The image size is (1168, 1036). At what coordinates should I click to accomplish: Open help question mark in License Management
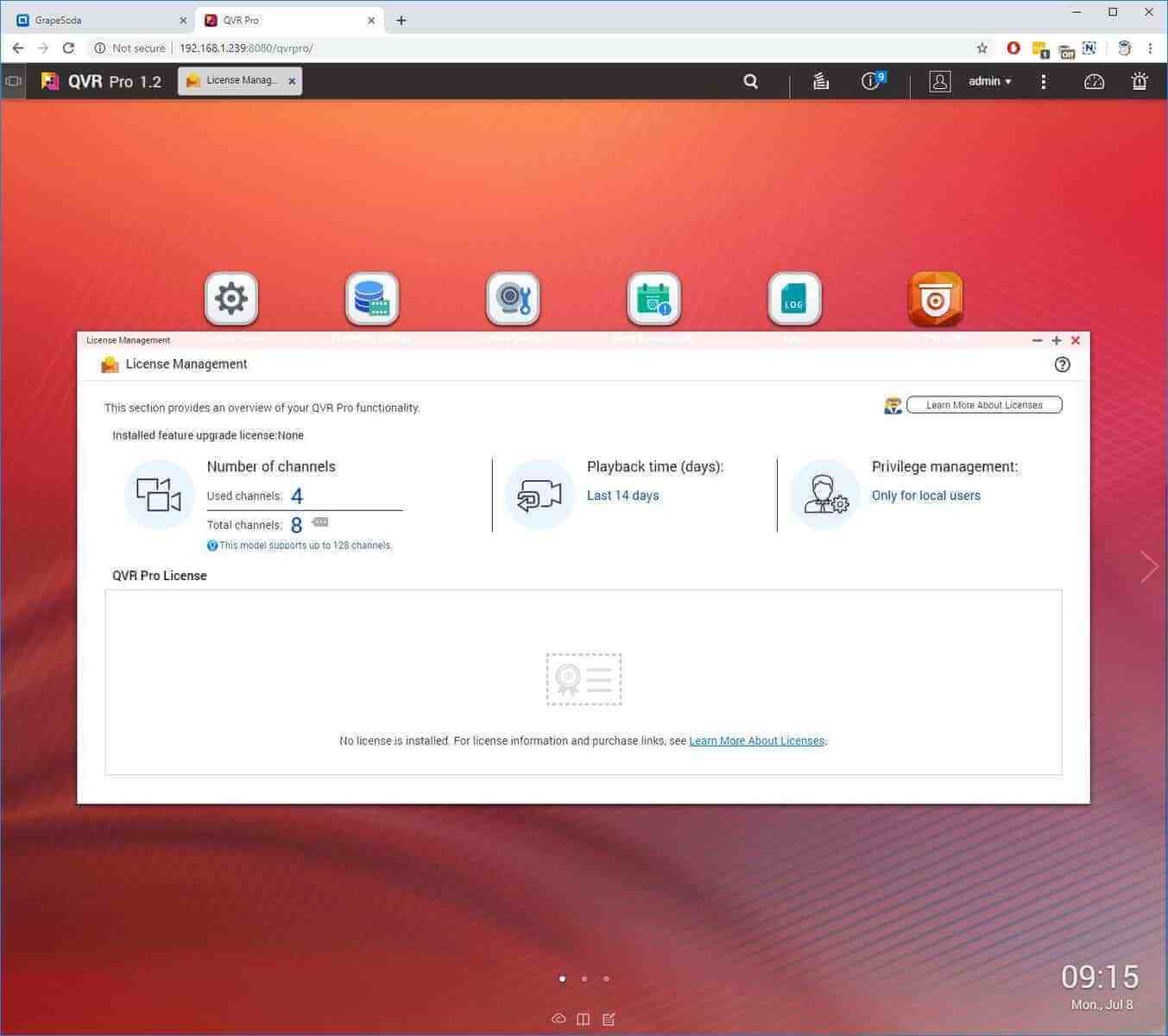coord(1063,364)
